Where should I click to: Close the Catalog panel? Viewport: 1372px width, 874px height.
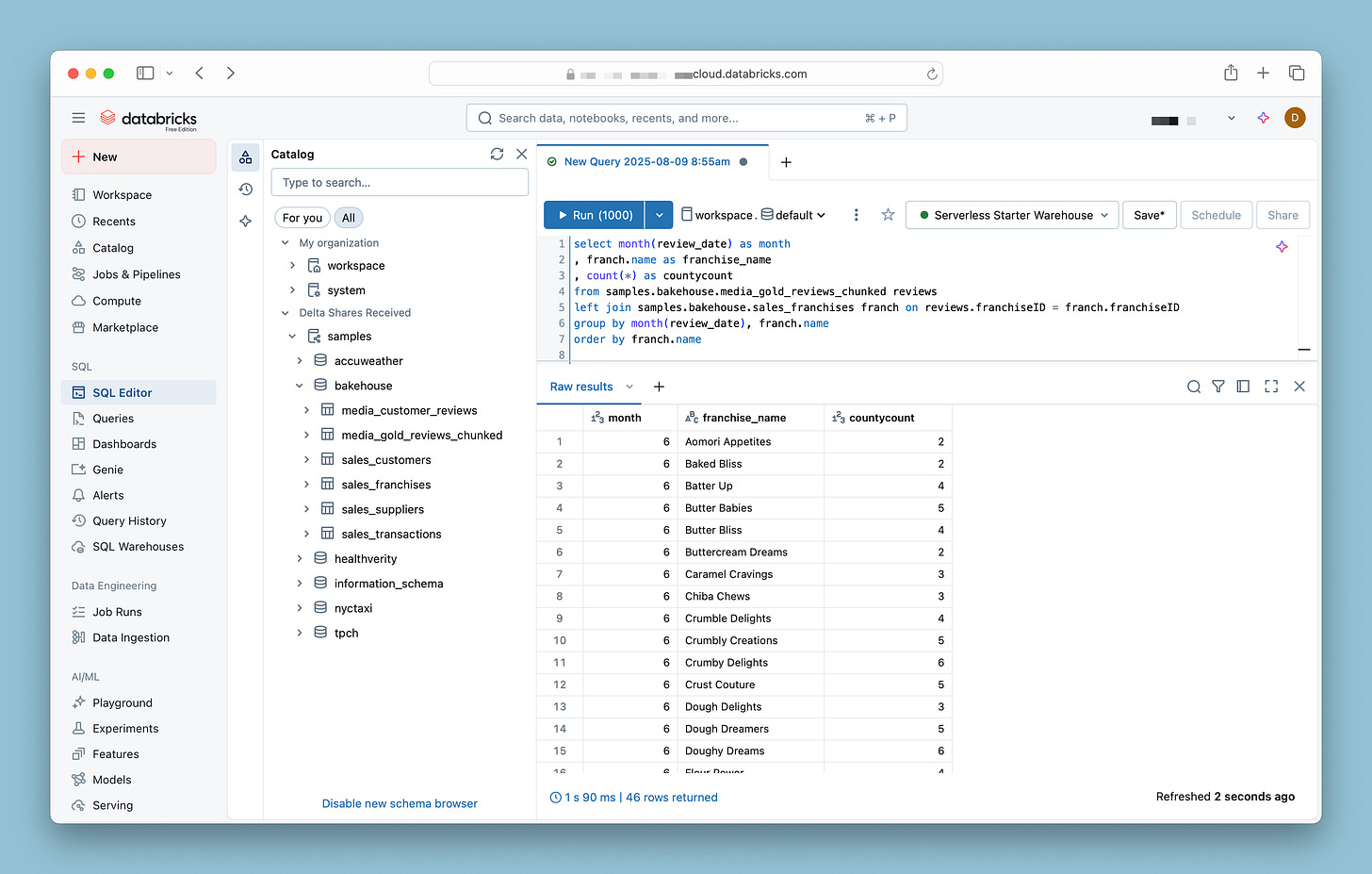522,154
